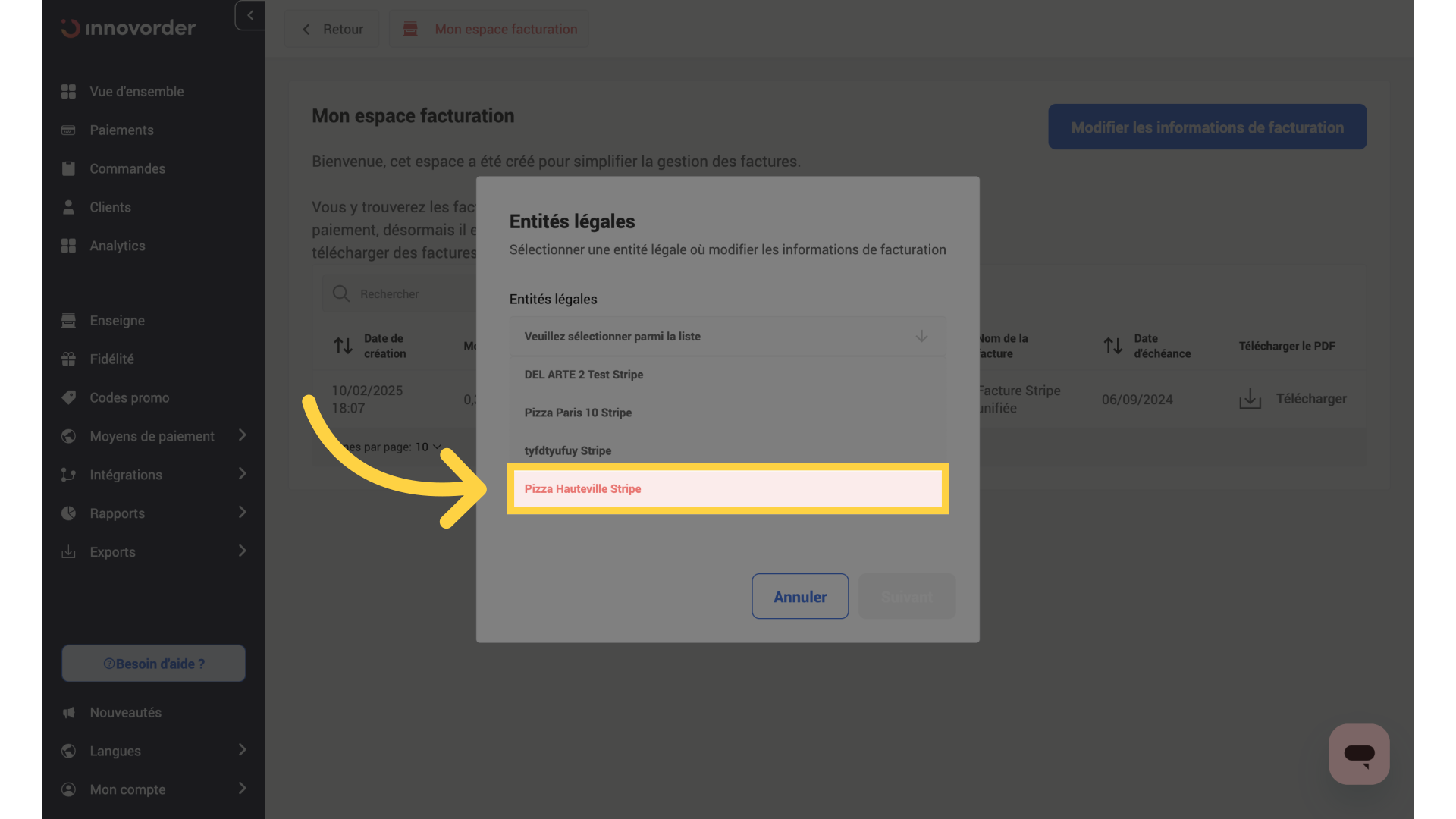1456x819 pixels.
Task: Open the Entités légales dropdown
Action: pyautogui.click(x=726, y=336)
